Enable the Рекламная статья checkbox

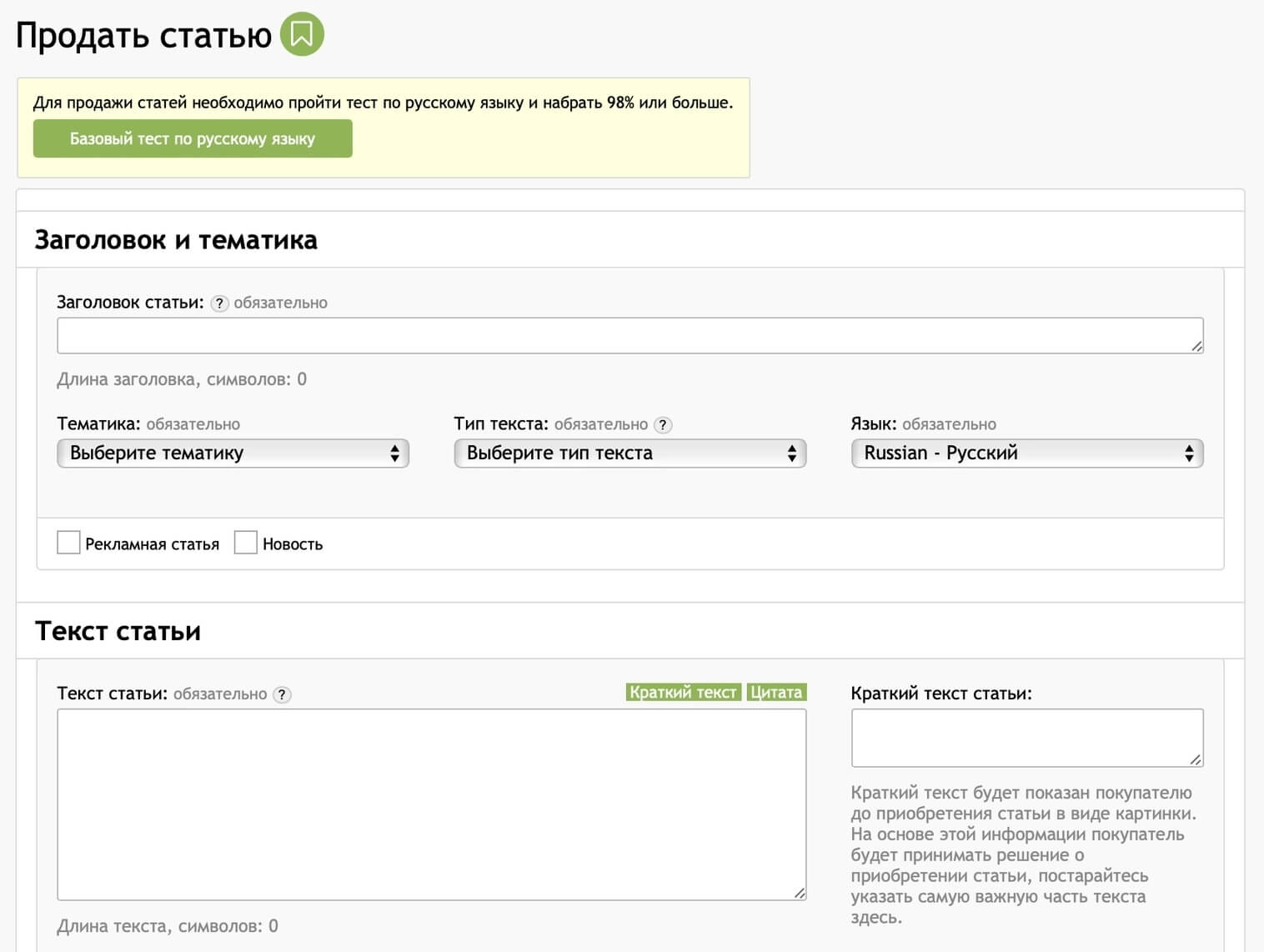pos(68,543)
